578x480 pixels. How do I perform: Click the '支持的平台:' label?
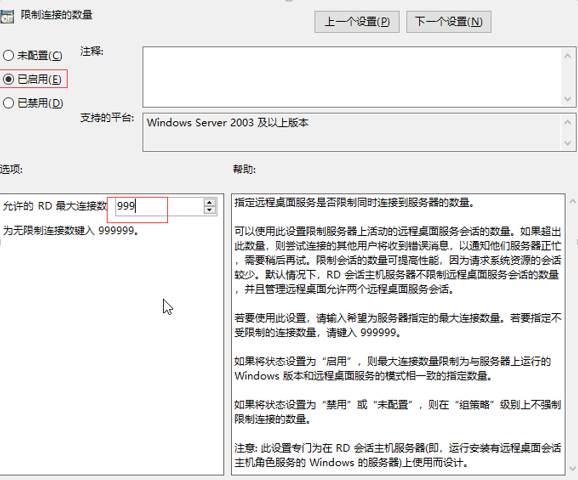107,118
